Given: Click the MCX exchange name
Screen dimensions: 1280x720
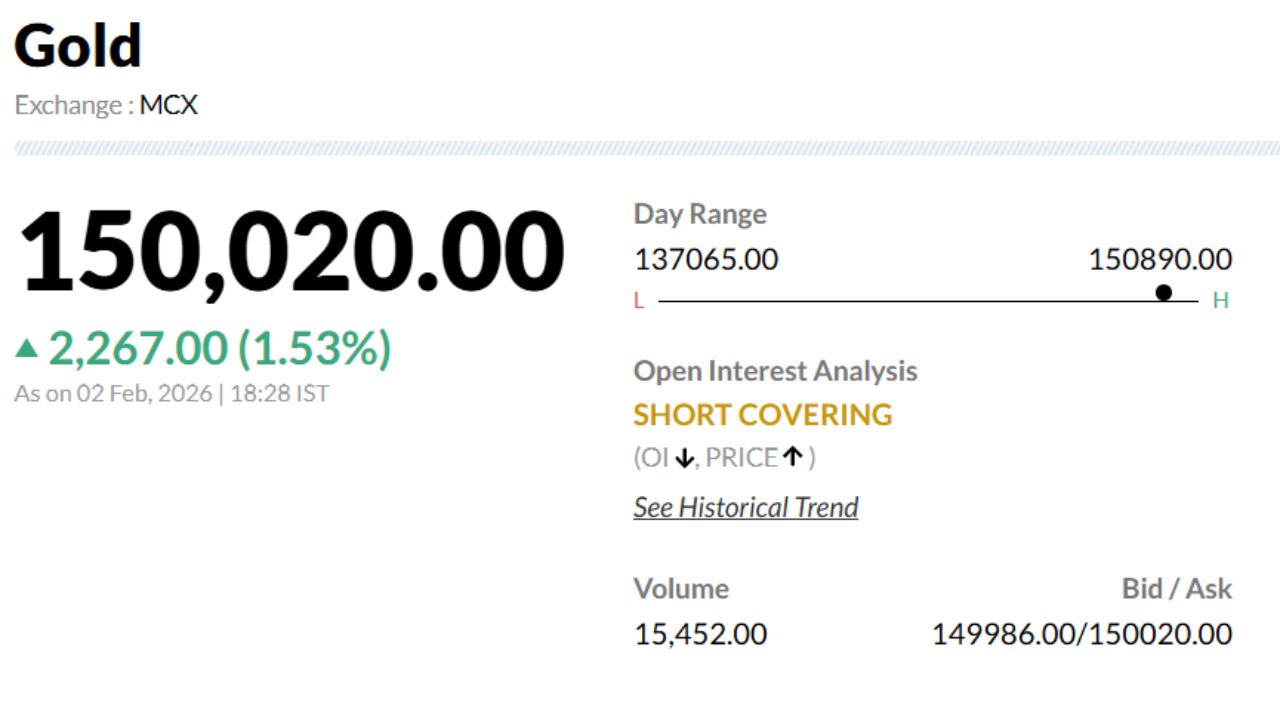Looking at the screenshot, I should (x=168, y=105).
